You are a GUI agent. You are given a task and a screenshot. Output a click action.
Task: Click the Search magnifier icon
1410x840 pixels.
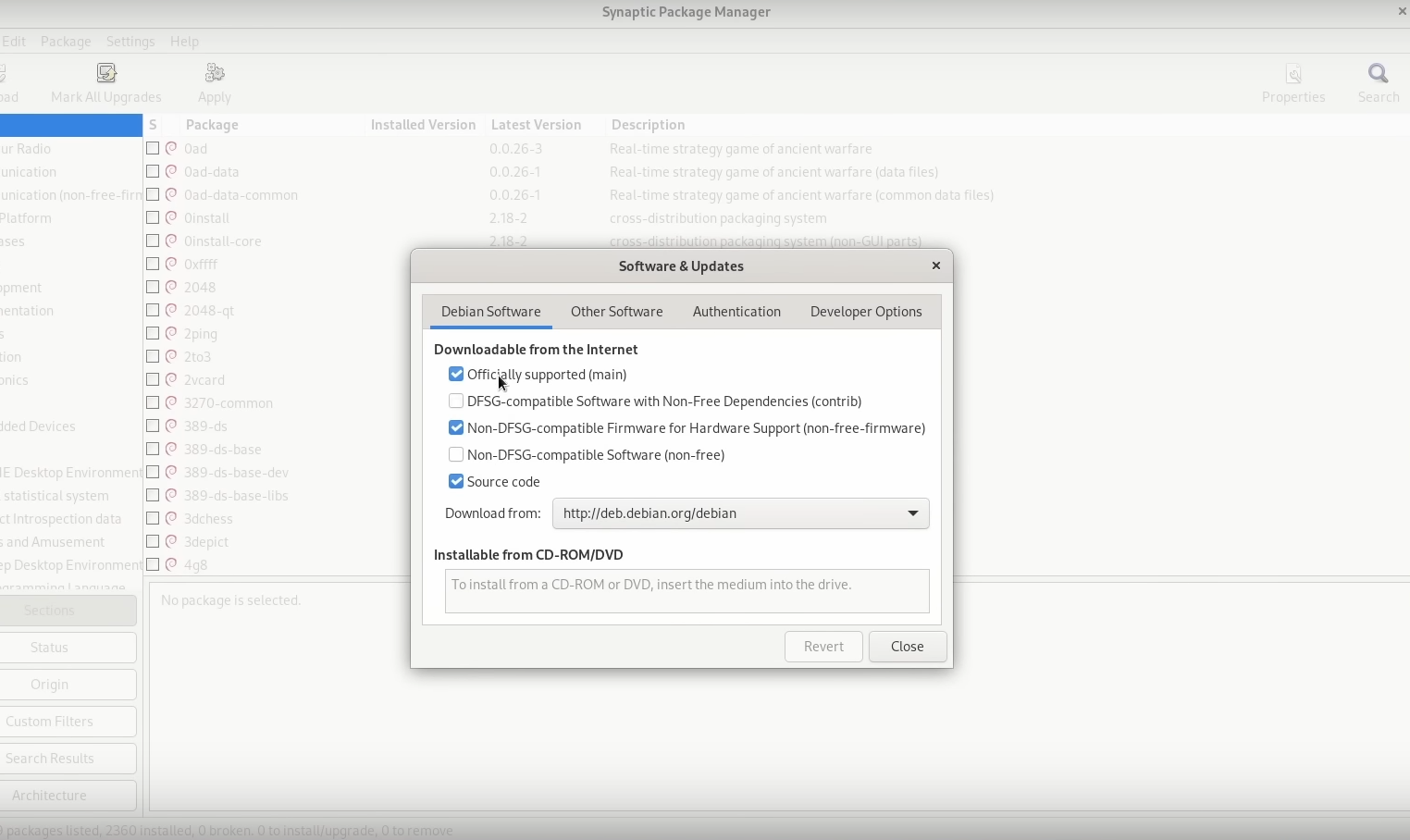click(x=1379, y=73)
